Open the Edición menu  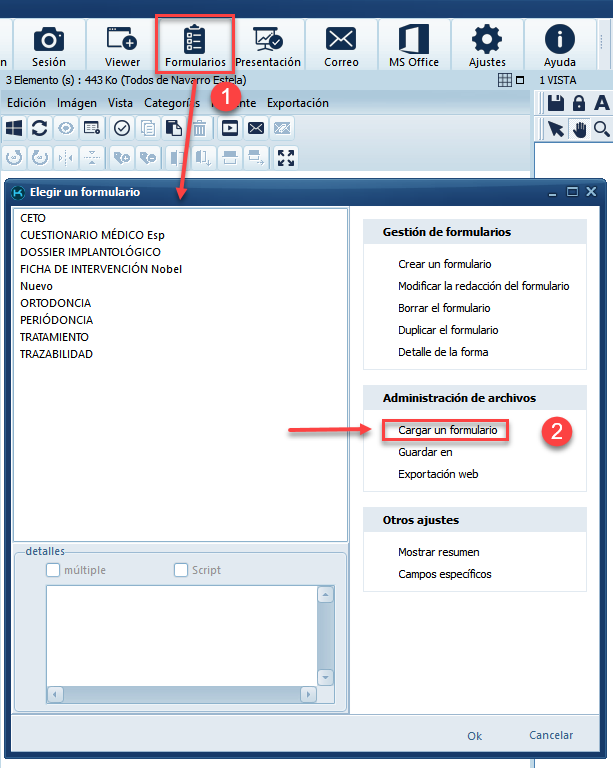point(26,103)
